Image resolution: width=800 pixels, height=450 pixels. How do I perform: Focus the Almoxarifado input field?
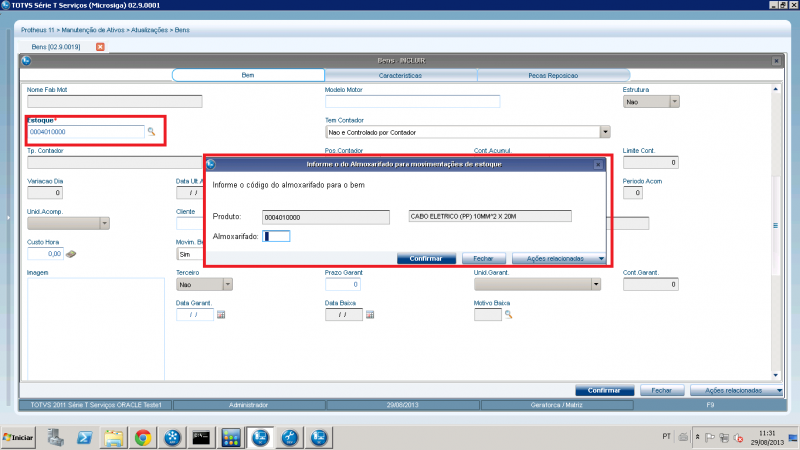[276, 236]
